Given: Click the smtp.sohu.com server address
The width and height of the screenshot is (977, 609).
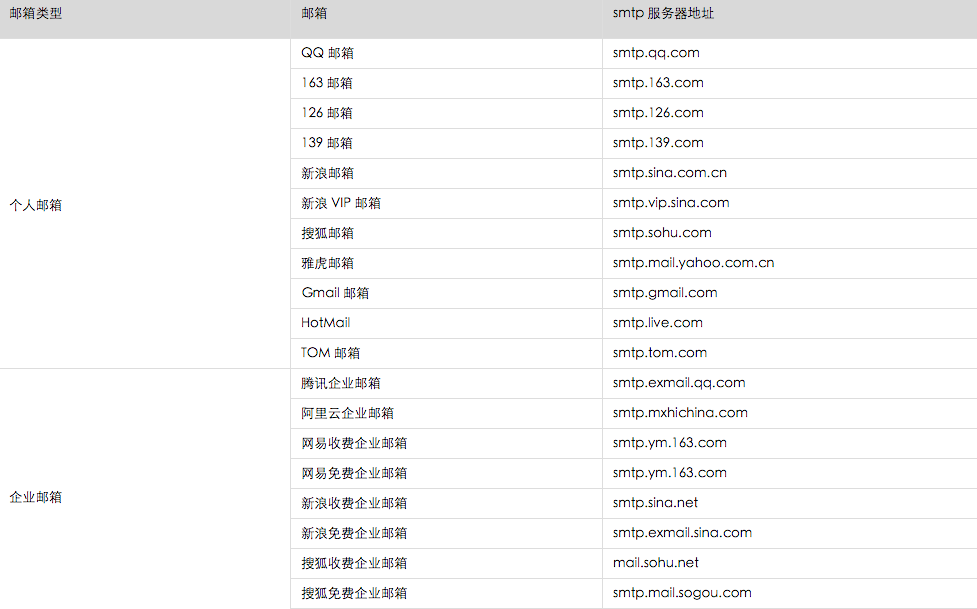Looking at the screenshot, I should coord(662,233).
